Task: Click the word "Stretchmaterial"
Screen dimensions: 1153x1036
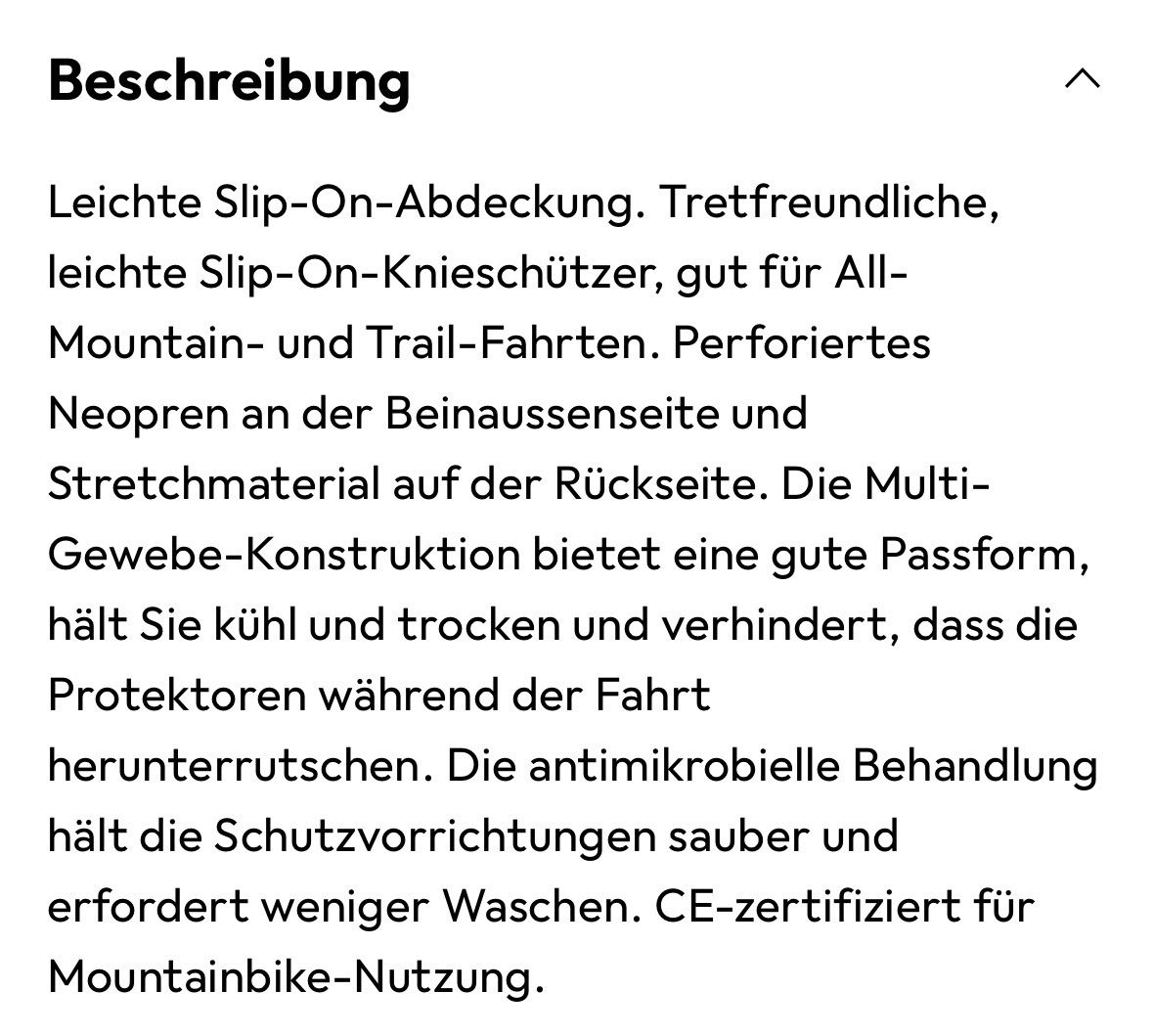Action: [213, 484]
